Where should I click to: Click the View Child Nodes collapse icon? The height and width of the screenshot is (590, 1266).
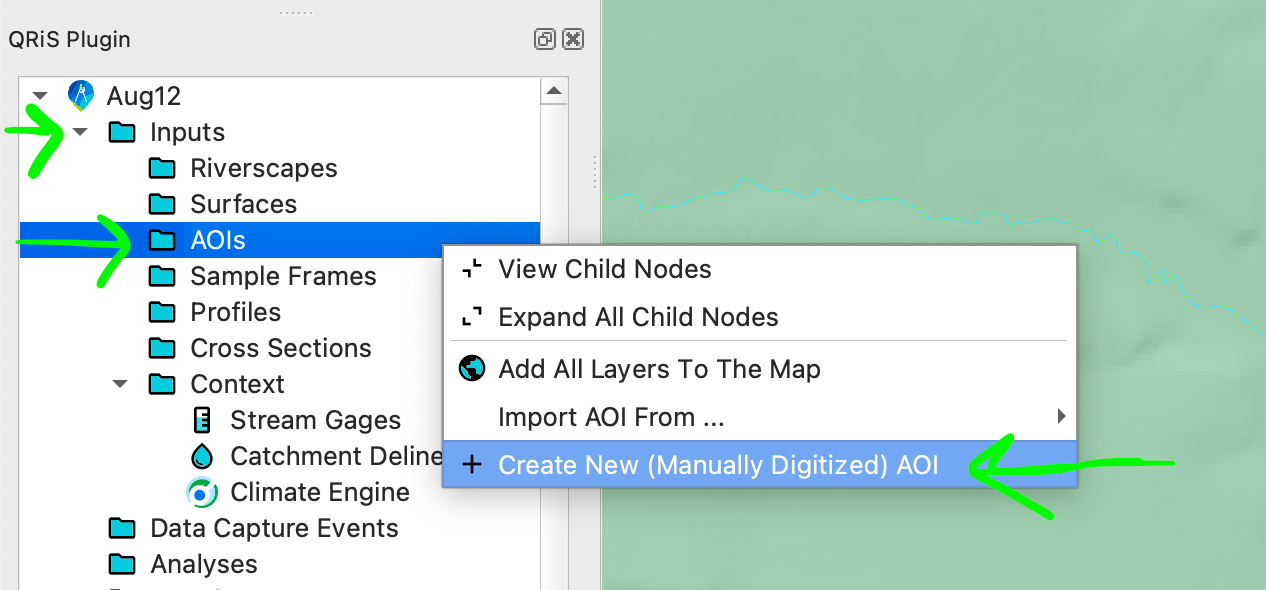[471, 269]
